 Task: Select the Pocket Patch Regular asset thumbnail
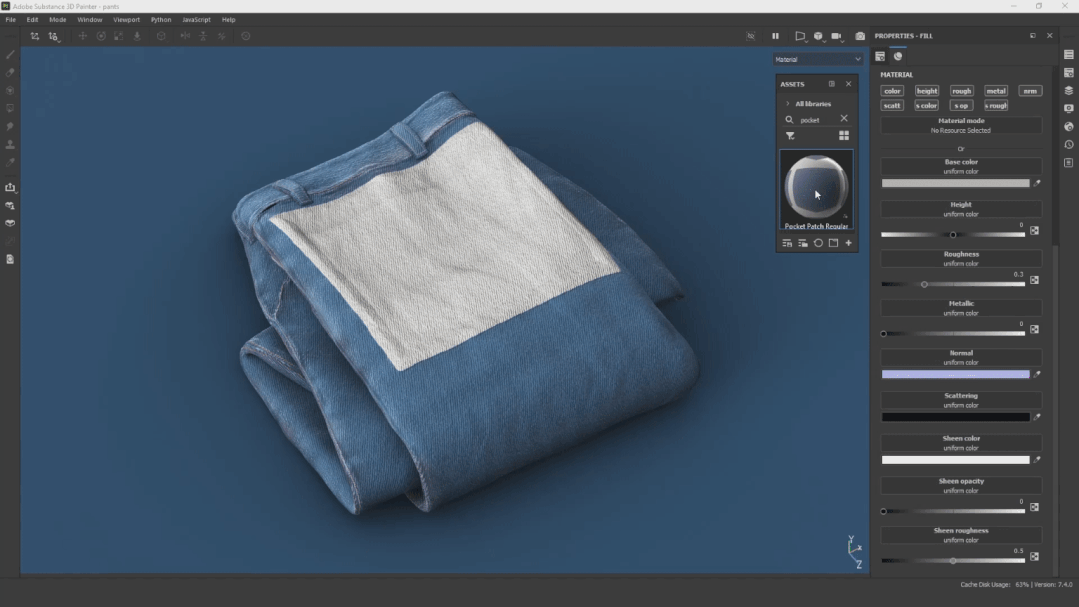pyautogui.click(x=816, y=190)
